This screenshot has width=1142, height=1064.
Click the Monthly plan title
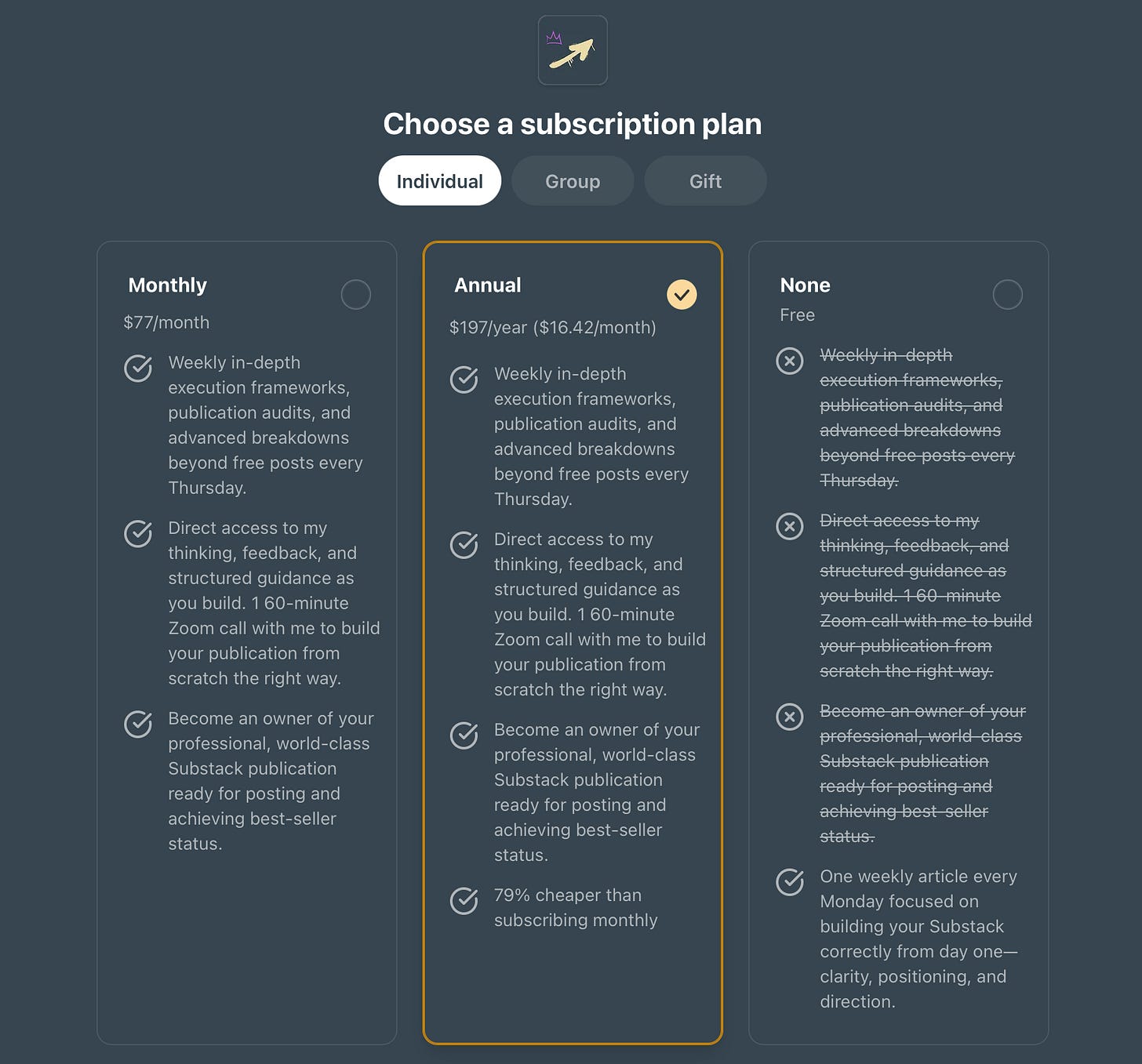click(x=167, y=285)
